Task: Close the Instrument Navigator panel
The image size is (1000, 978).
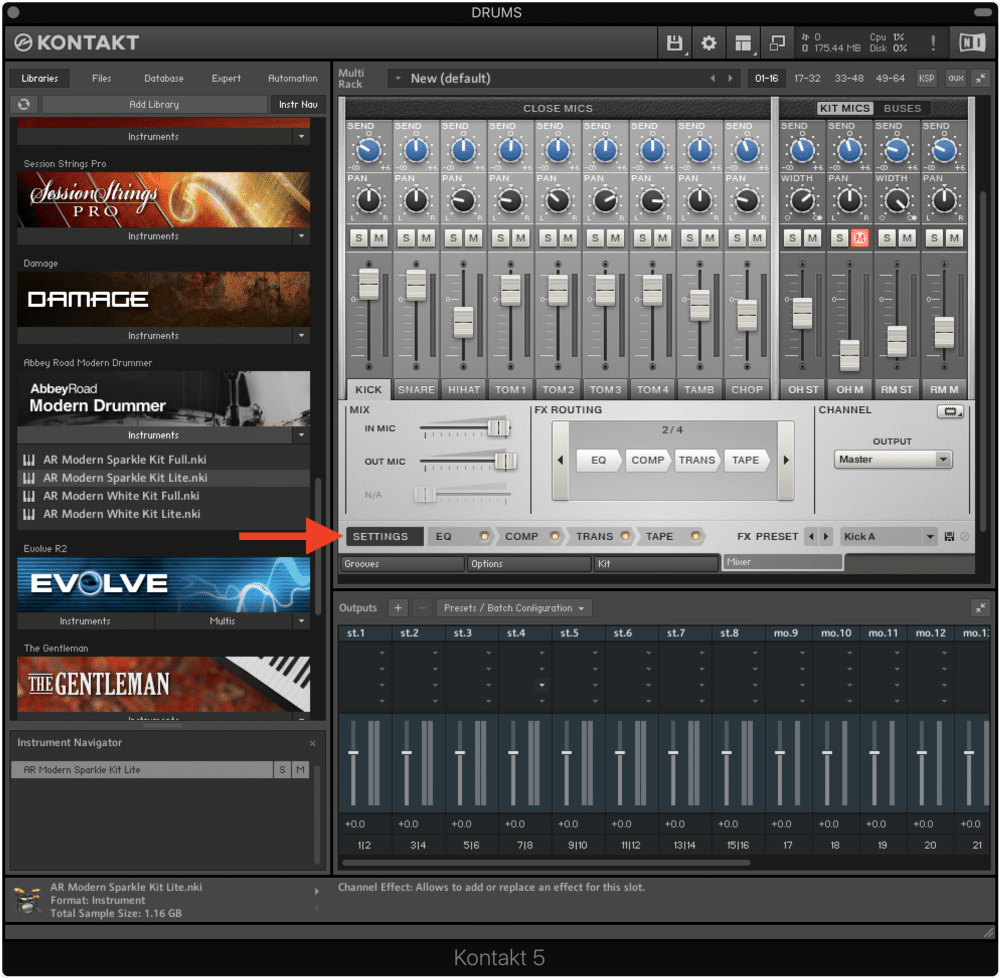Action: [x=312, y=743]
